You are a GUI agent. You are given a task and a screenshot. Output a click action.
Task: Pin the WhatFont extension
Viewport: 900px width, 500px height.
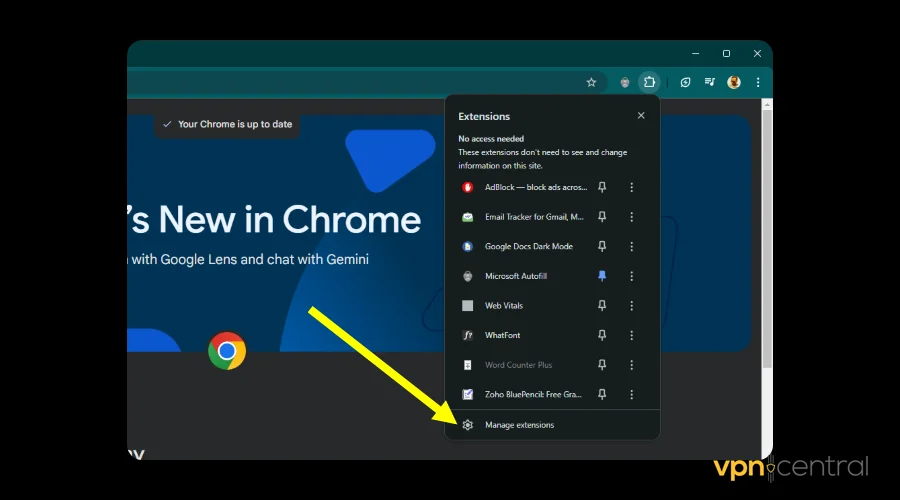coord(602,335)
